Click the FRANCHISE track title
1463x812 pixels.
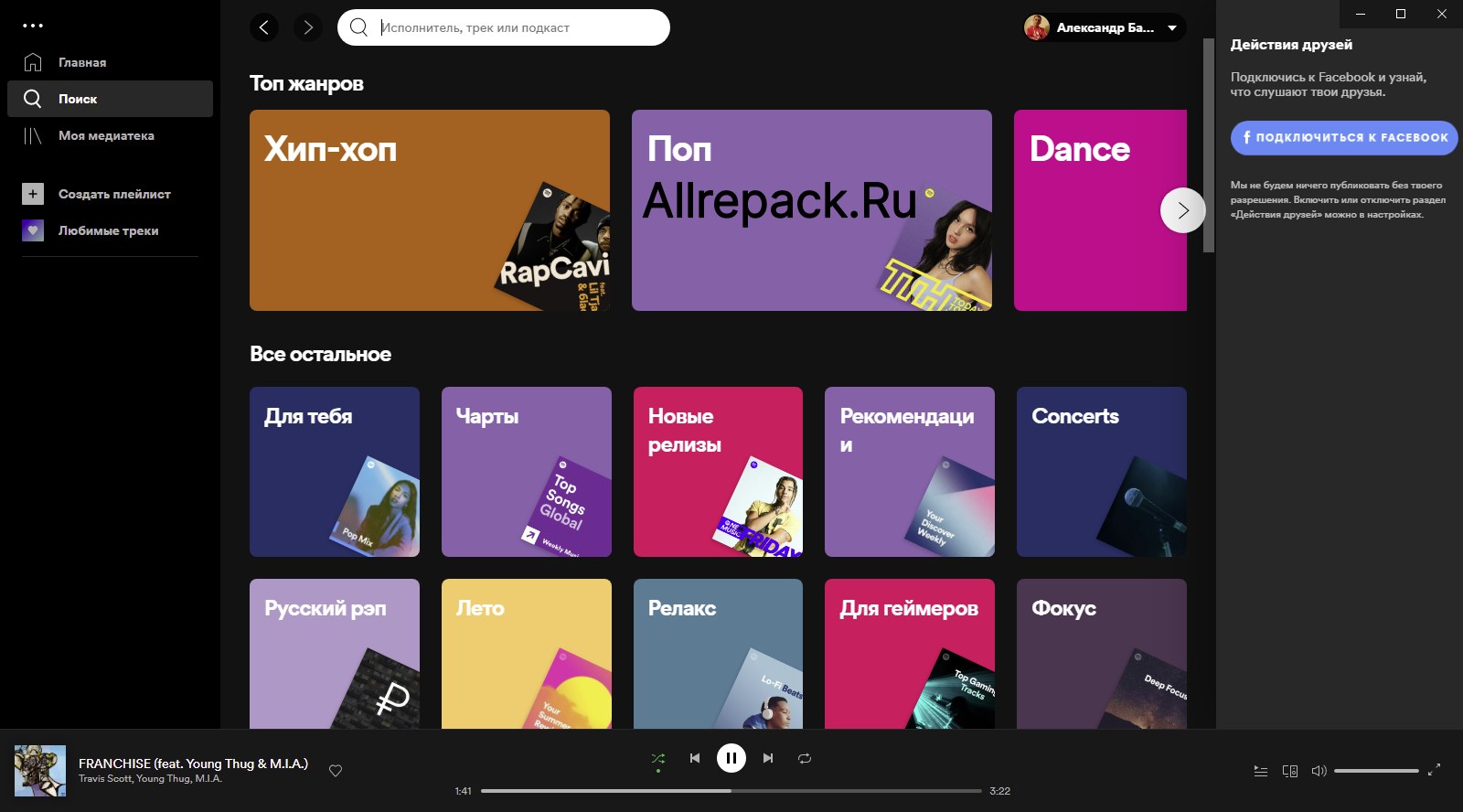(x=193, y=764)
